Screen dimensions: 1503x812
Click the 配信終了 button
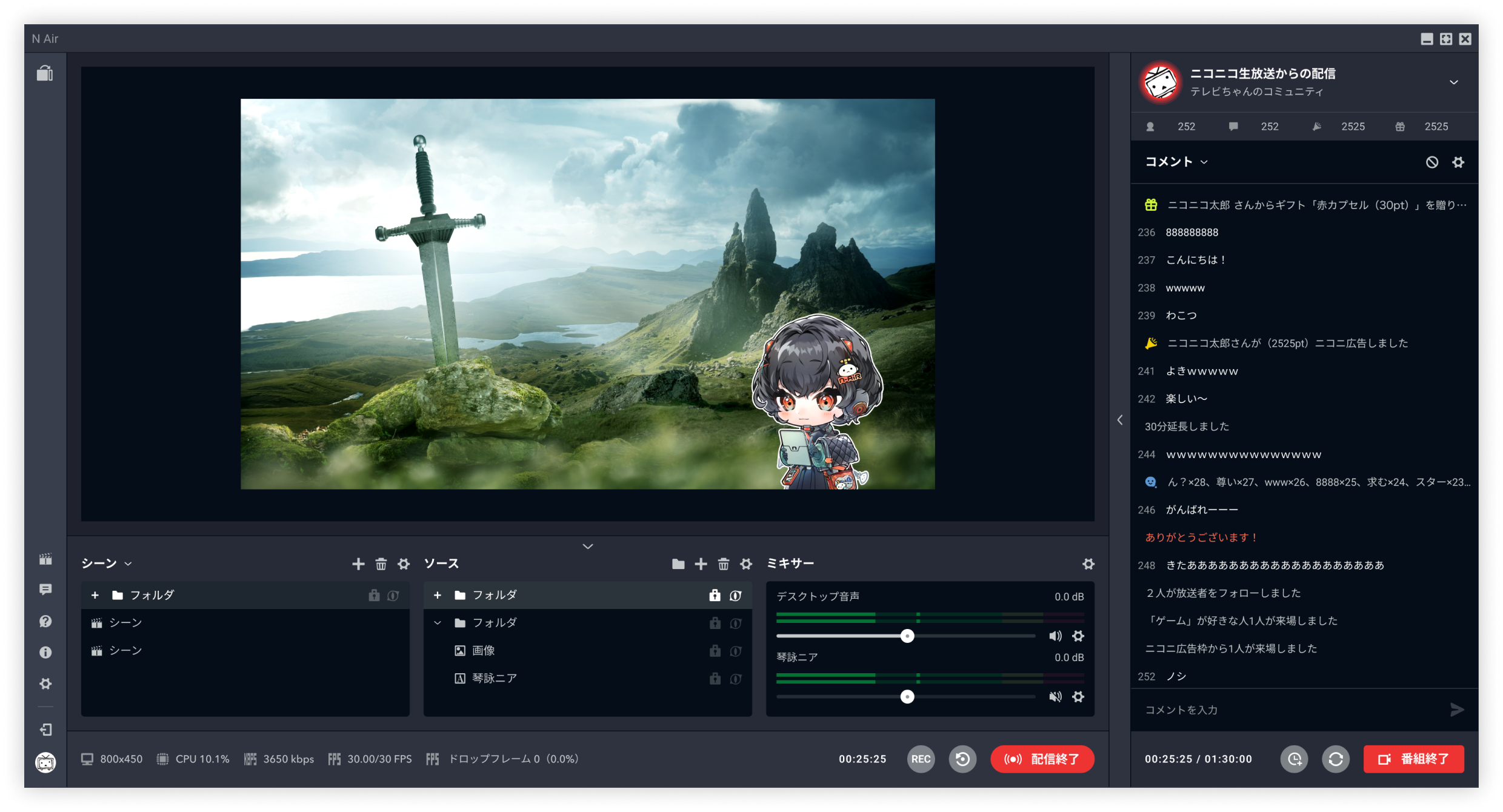click(x=1042, y=759)
